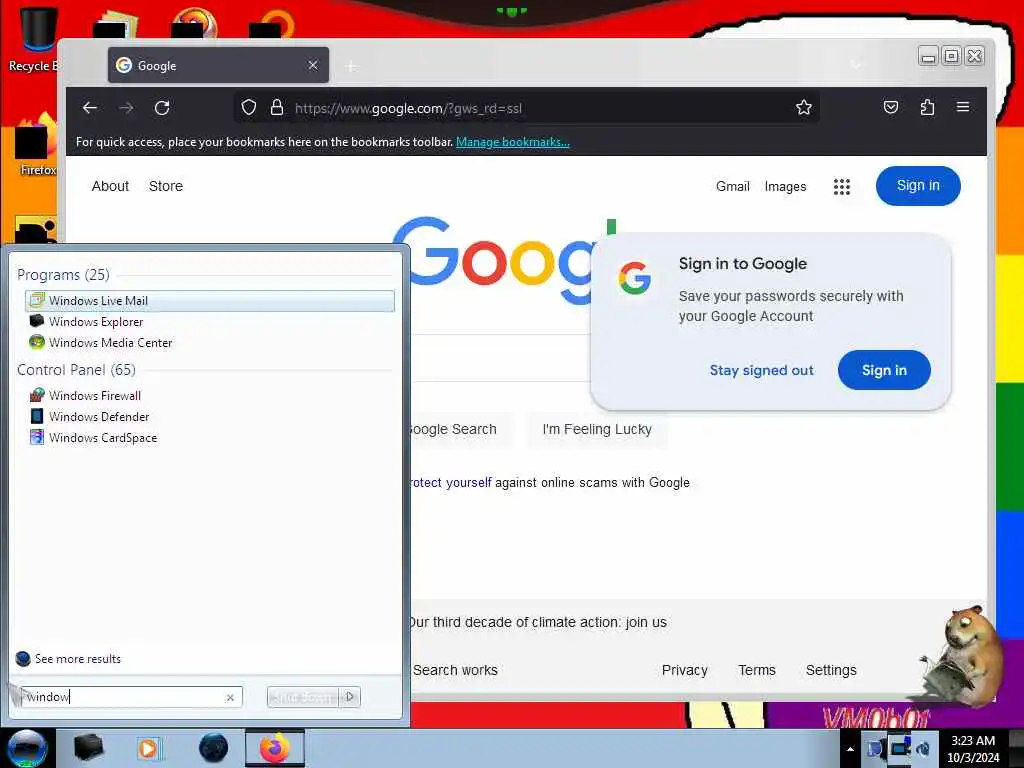Choose Stay signed out in popup
The height and width of the screenshot is (768, 1024).
(761, 370)
